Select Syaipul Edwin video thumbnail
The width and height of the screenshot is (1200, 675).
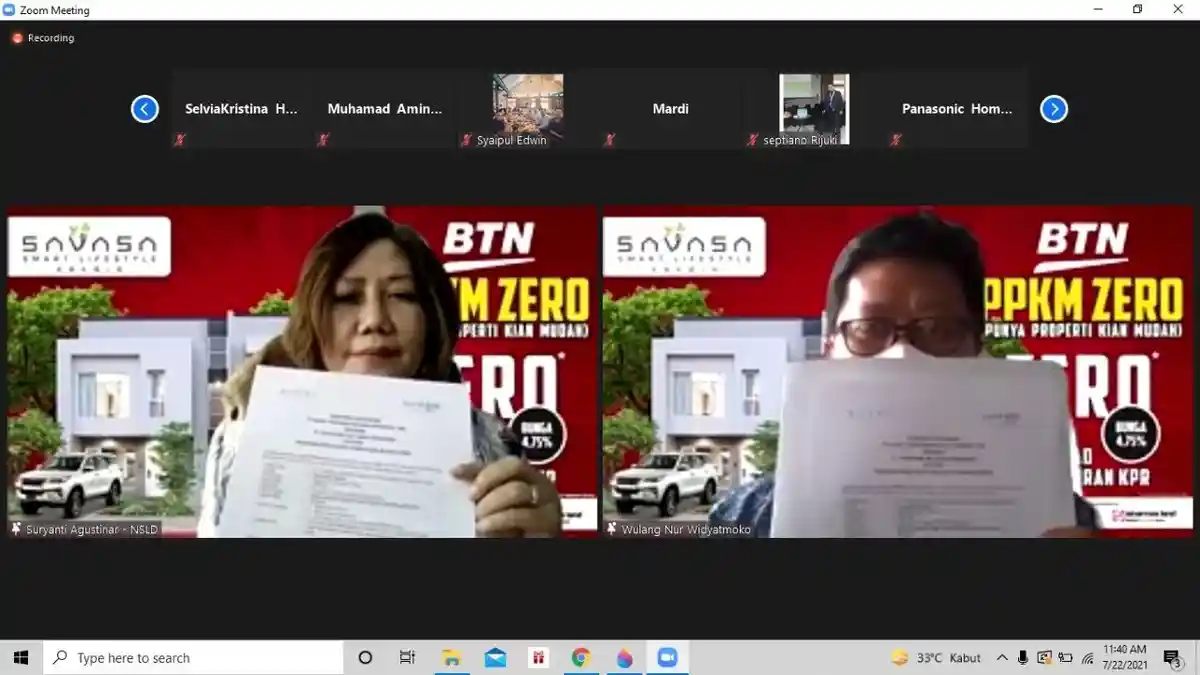[528, 109]
